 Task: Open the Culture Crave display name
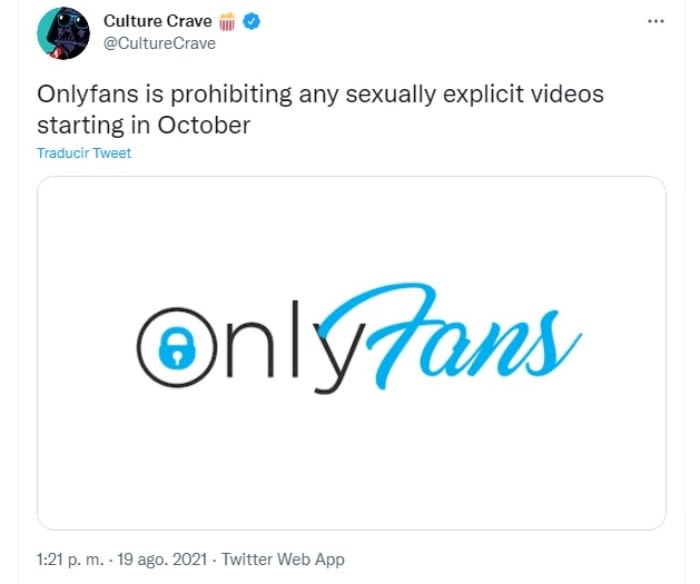(158, 21)
